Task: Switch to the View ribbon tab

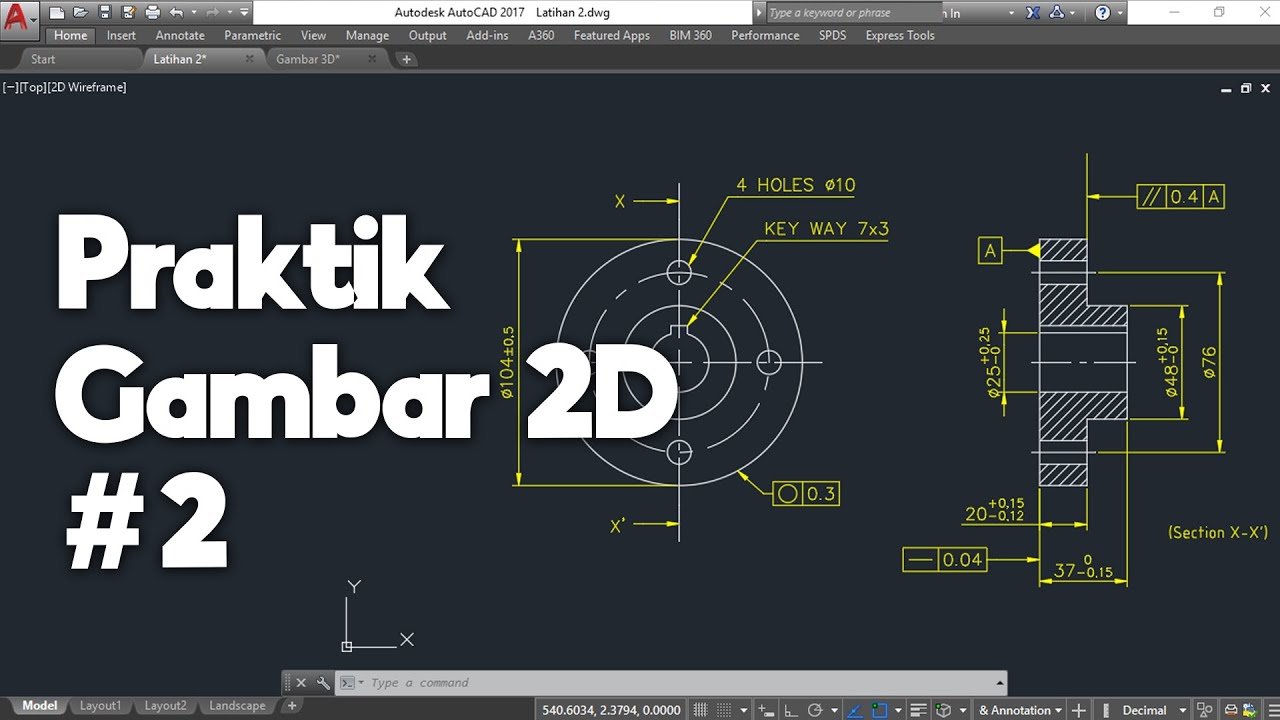Action: [x=313, y=35]
